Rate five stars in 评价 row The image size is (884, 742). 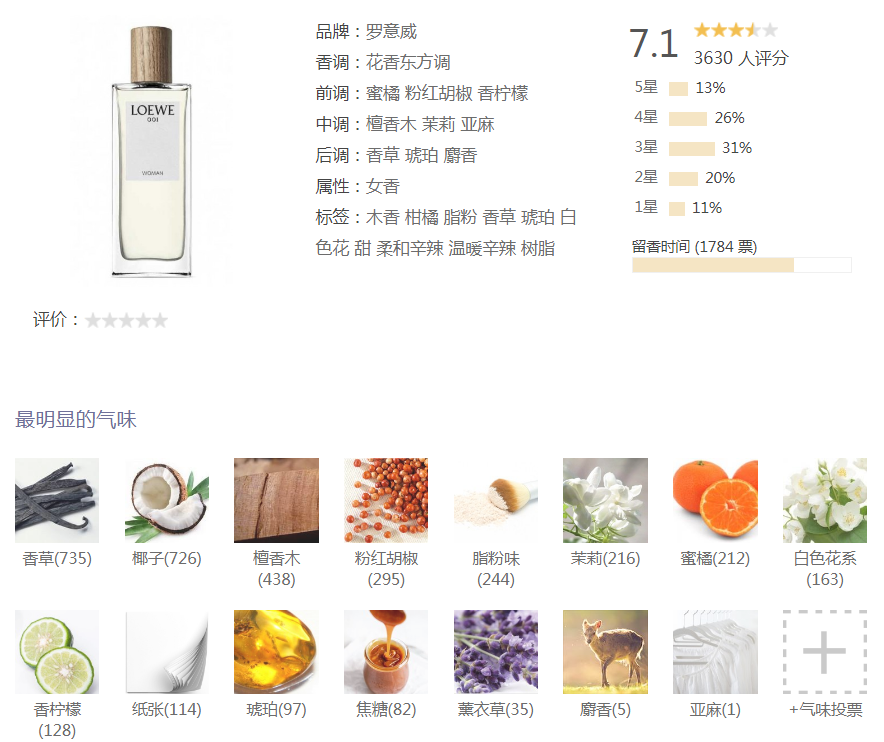pyautogui.click(x=160, y=320)
